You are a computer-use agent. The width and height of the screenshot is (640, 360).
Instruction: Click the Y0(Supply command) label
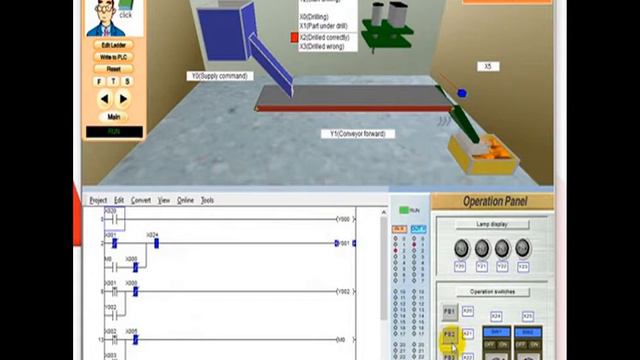pyautogui.click(x=220, y=76)
